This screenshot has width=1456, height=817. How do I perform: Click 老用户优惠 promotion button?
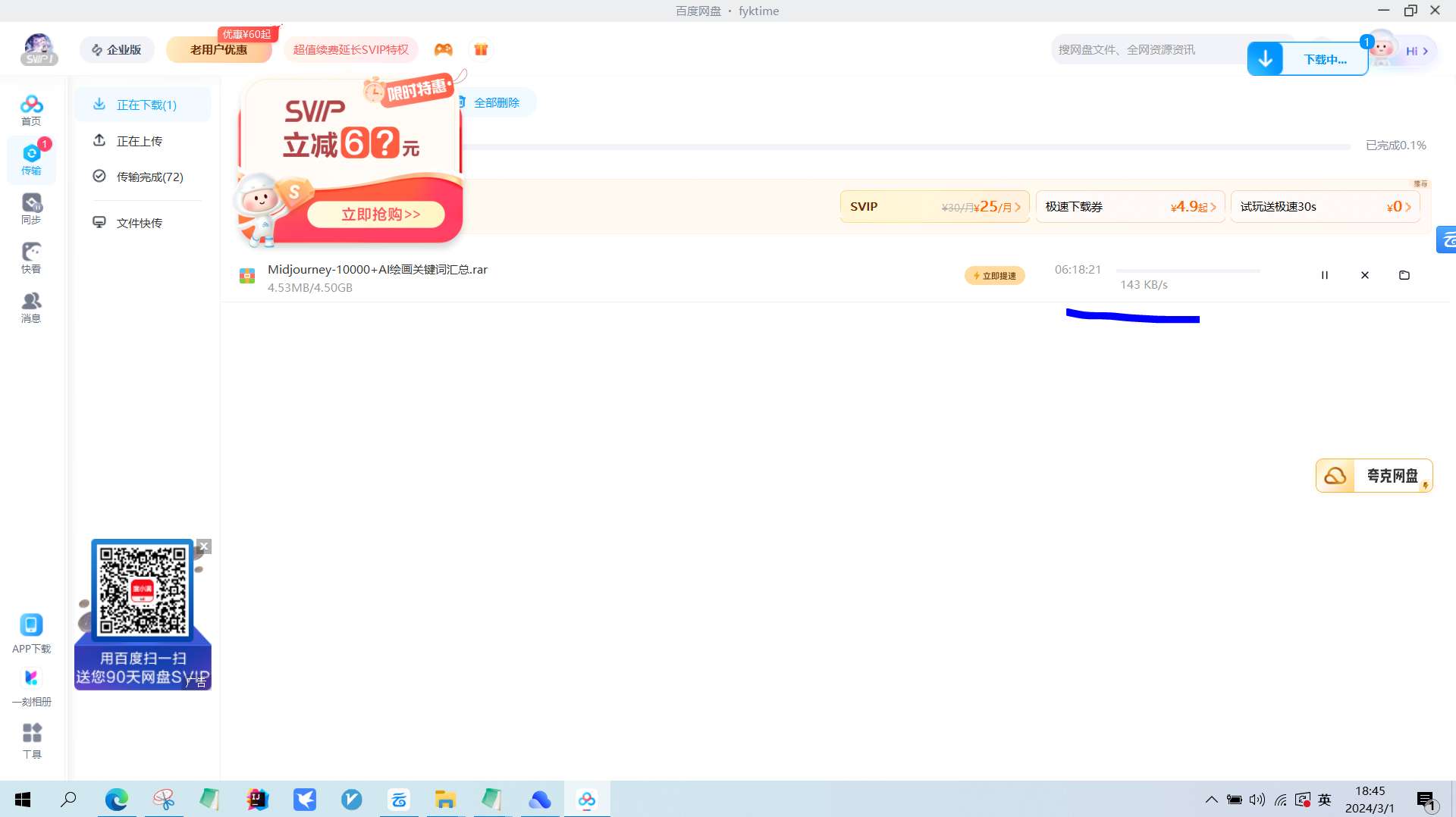click(218, 49)
